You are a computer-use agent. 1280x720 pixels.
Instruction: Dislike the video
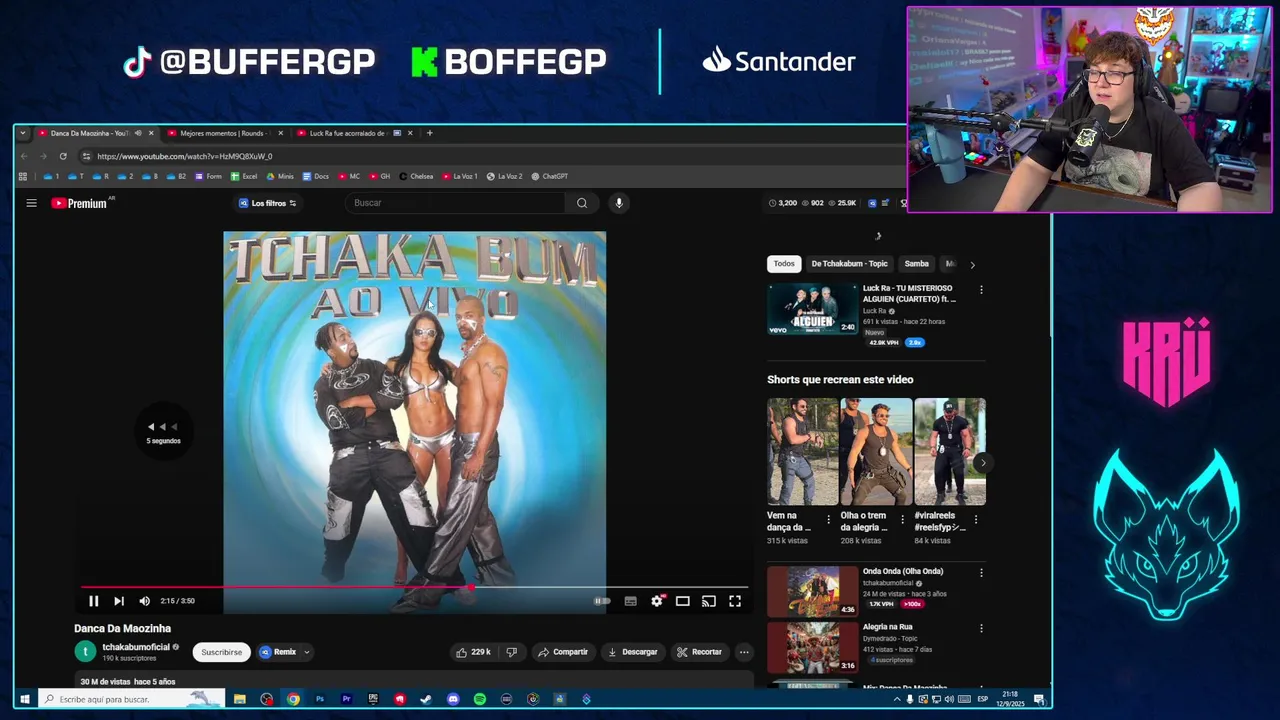click(511, 652)
